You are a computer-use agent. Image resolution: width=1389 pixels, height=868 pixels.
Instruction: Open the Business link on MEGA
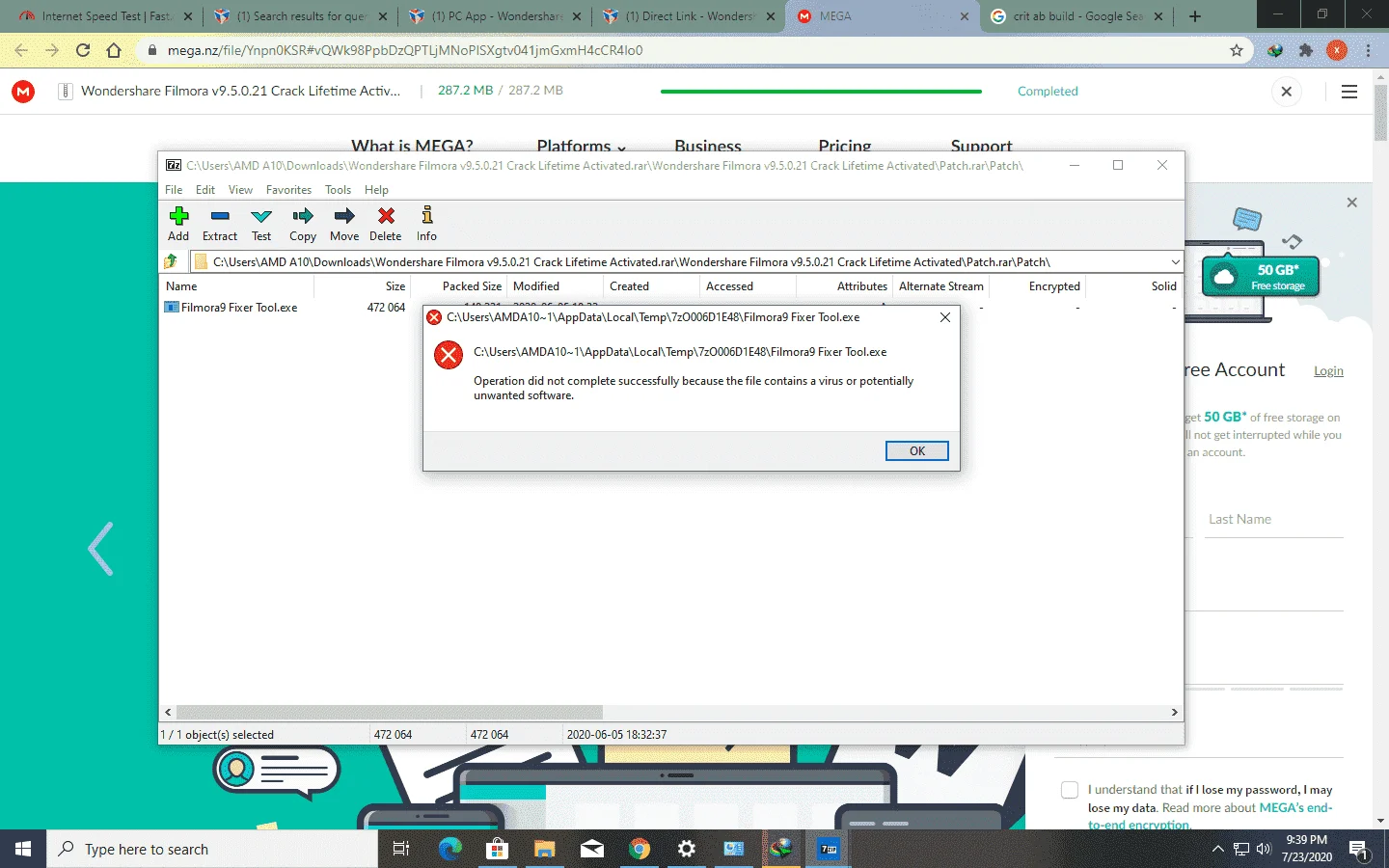(x=708, y=147)
